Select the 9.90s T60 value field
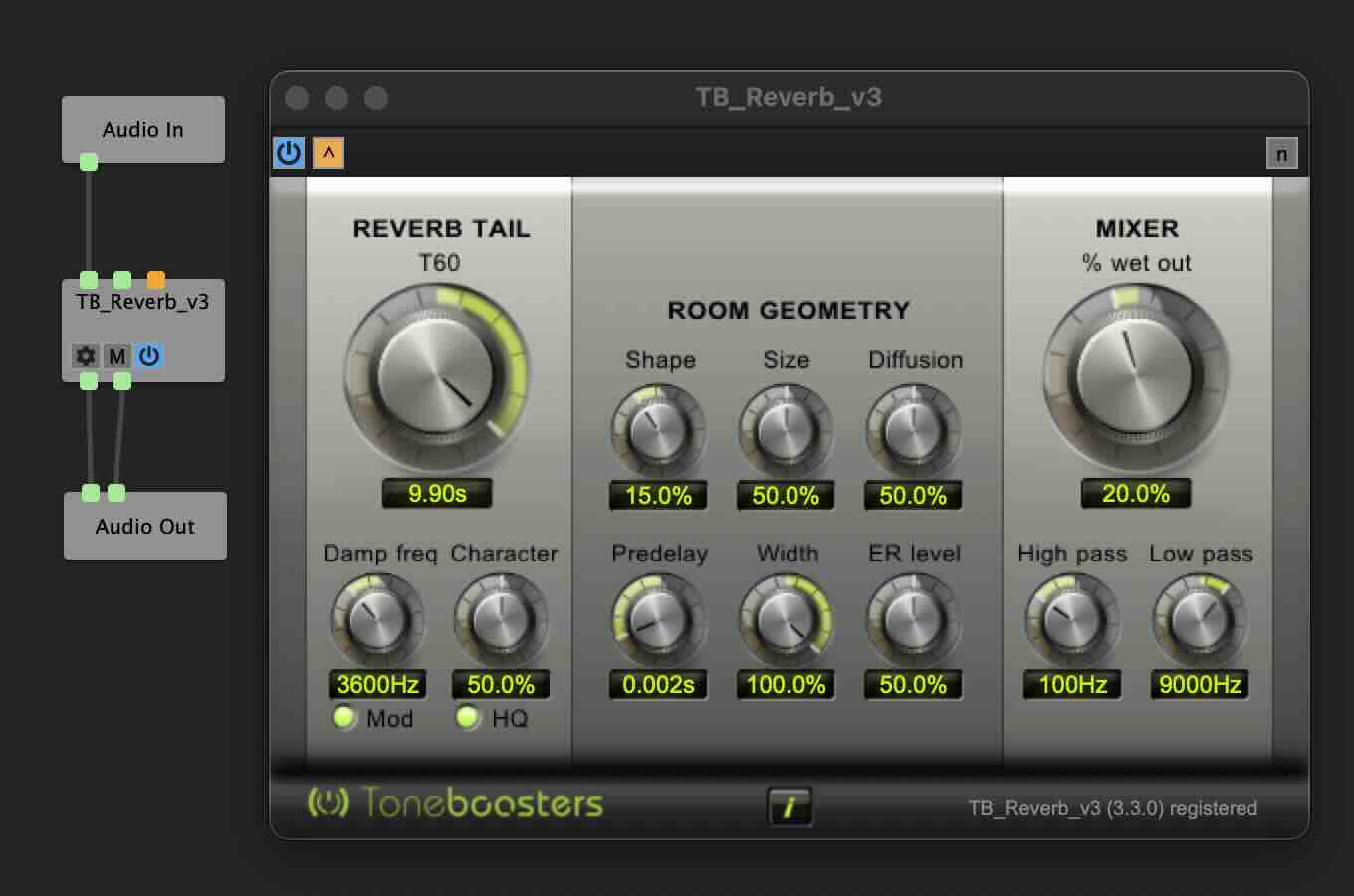The image size is (1354, 896). point(437,493)
